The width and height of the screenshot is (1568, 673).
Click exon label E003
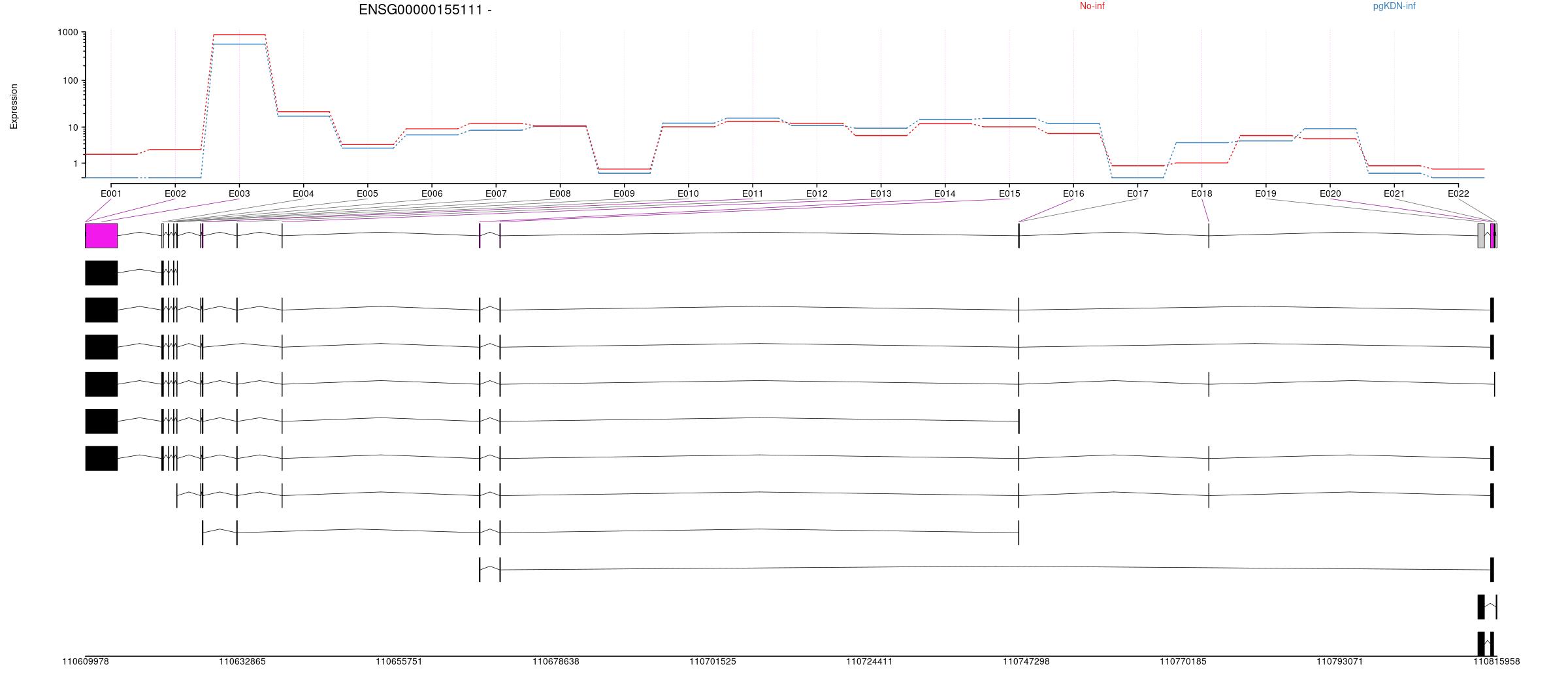239,193
